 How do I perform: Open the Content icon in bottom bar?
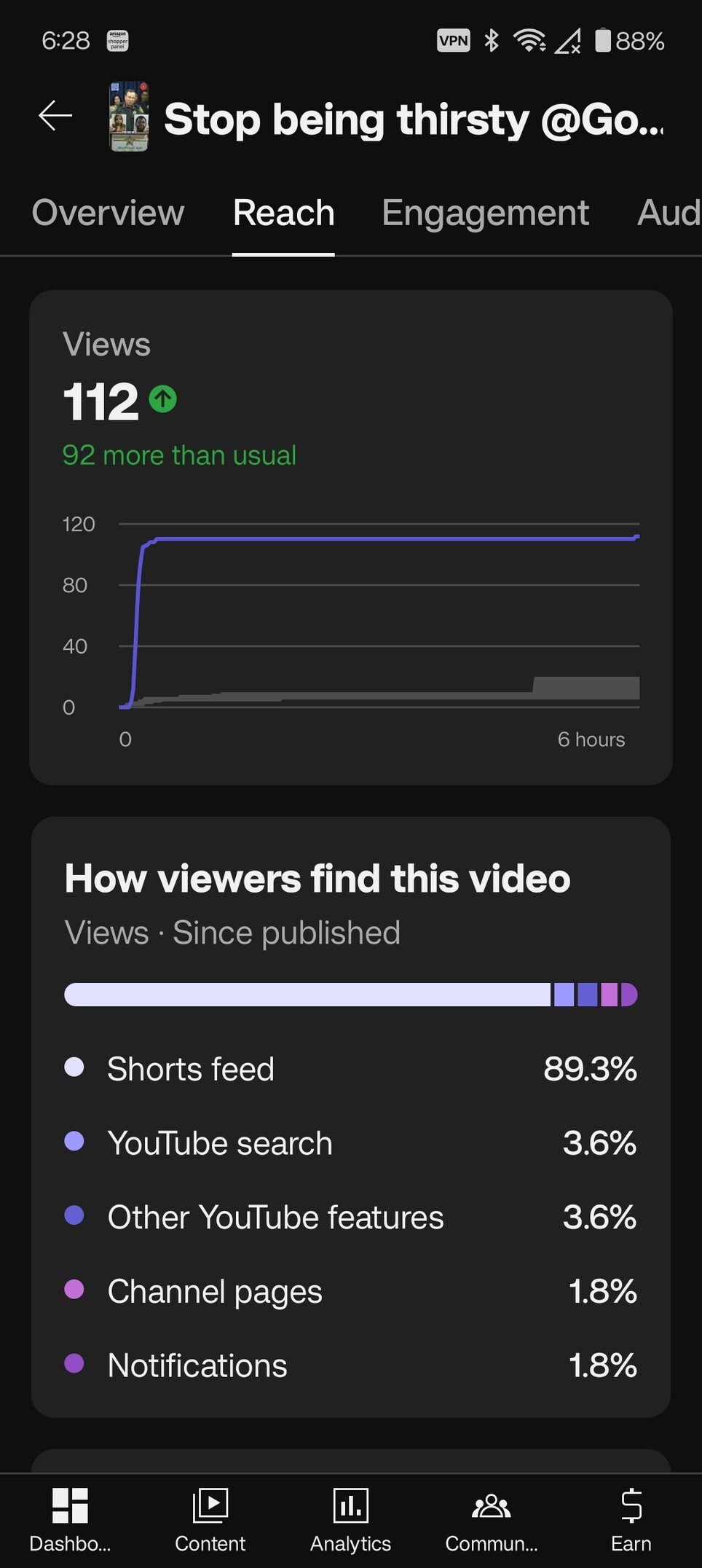(x=210, y=1505)
